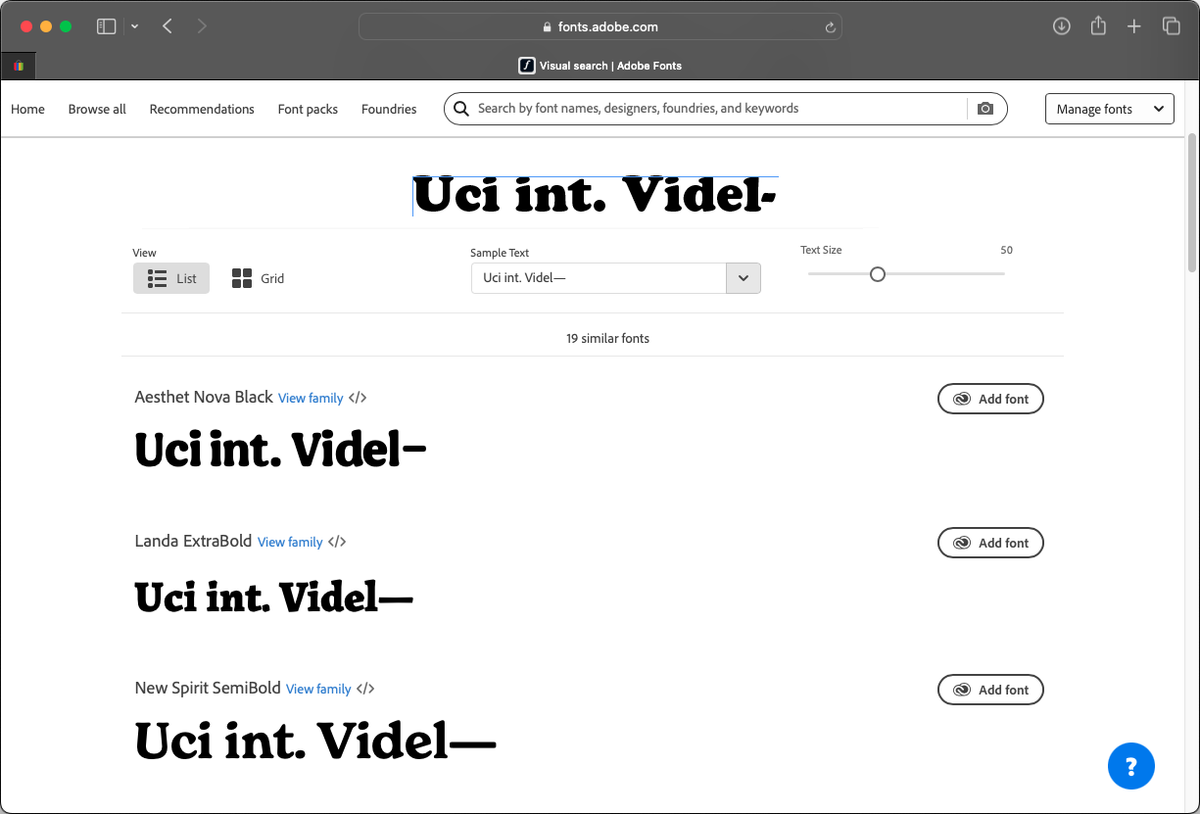The width and height of the screenshot is (1200, 814).
Task: Click the code embed icon for Landa ExtraBold
Action: [x=337, y=541]
